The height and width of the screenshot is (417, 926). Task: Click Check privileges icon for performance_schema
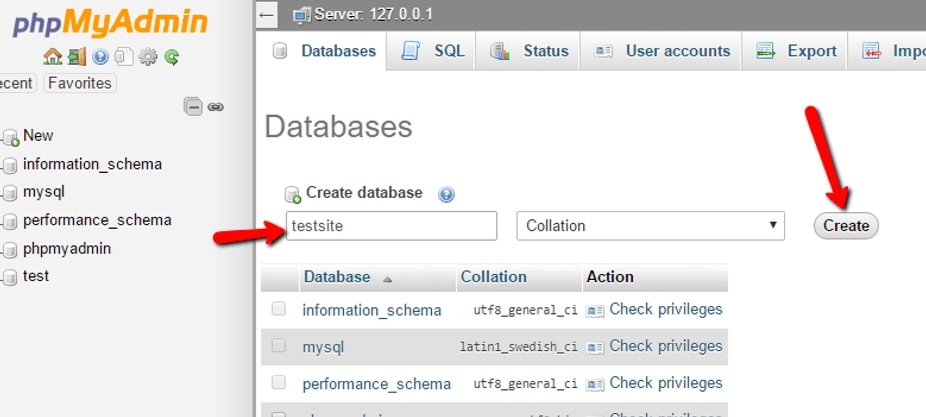pyautogui.click(x=595, y=385)
